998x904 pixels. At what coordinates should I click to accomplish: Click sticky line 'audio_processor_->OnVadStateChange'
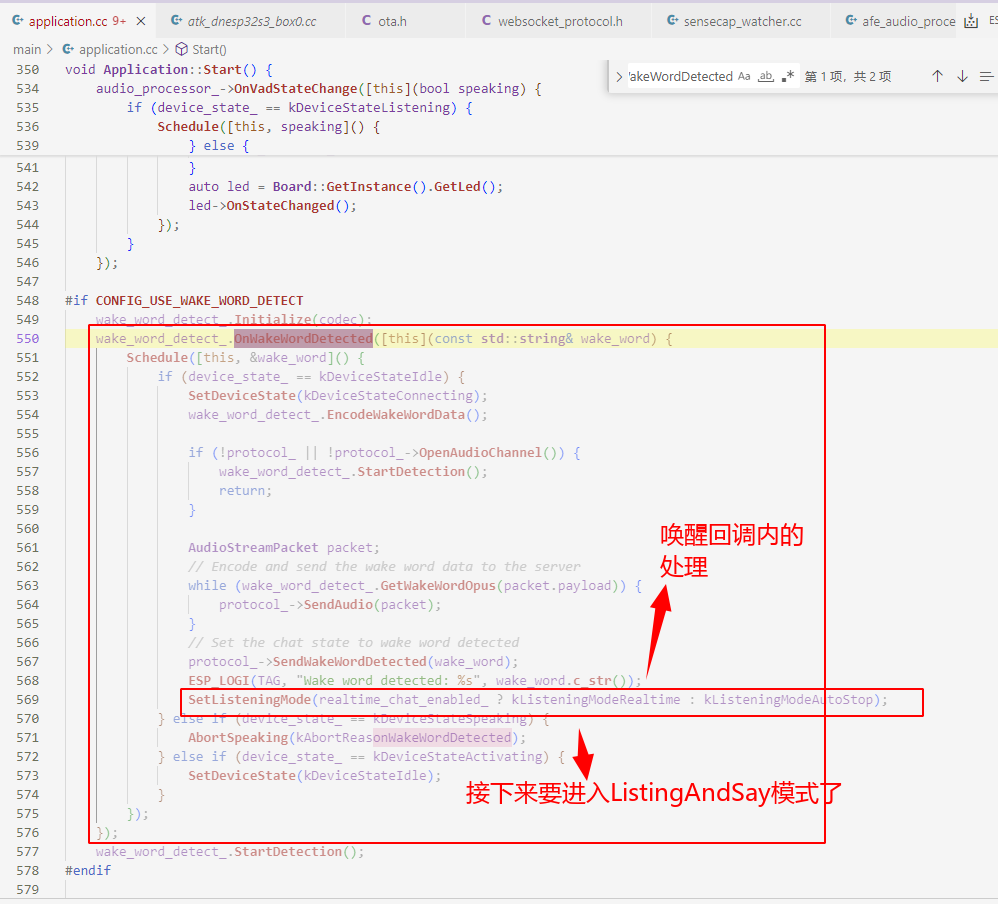pyautogui.click(x=227, y=89)
